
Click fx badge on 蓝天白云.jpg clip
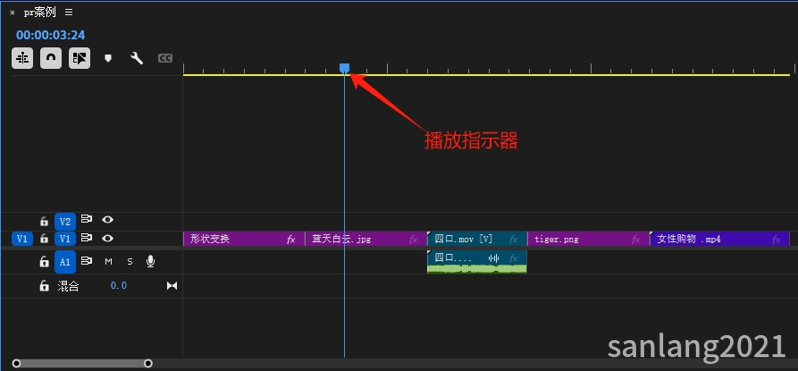pos(414,239)
